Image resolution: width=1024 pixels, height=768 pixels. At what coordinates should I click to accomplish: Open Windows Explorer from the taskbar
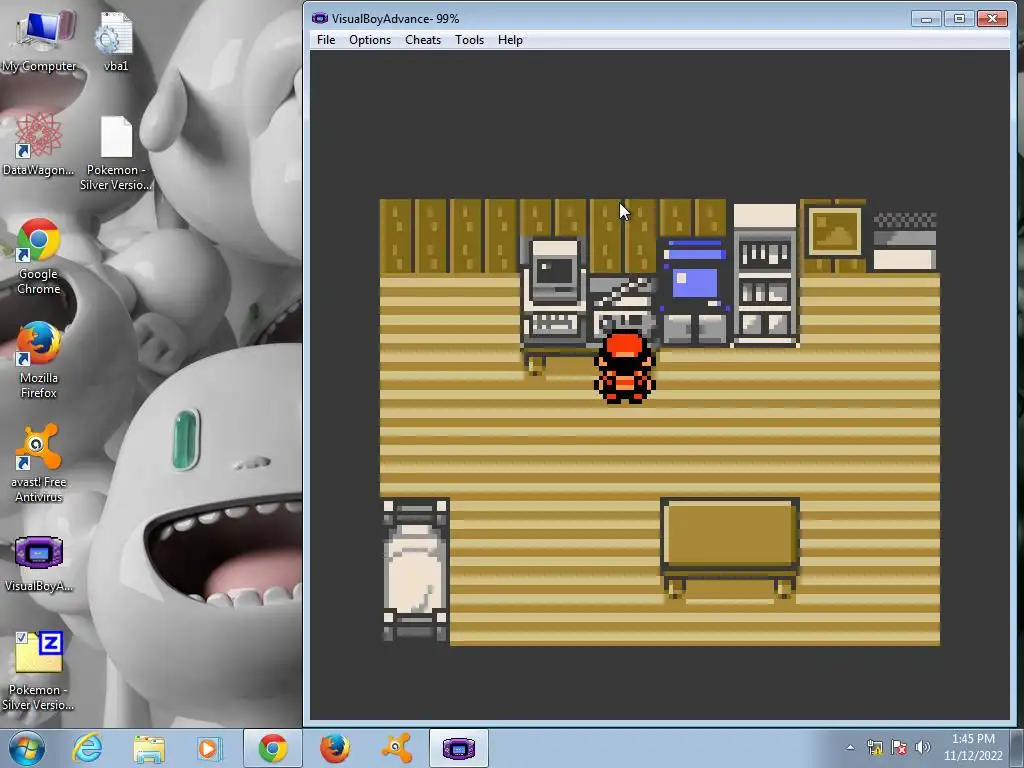tap(149, 748)
